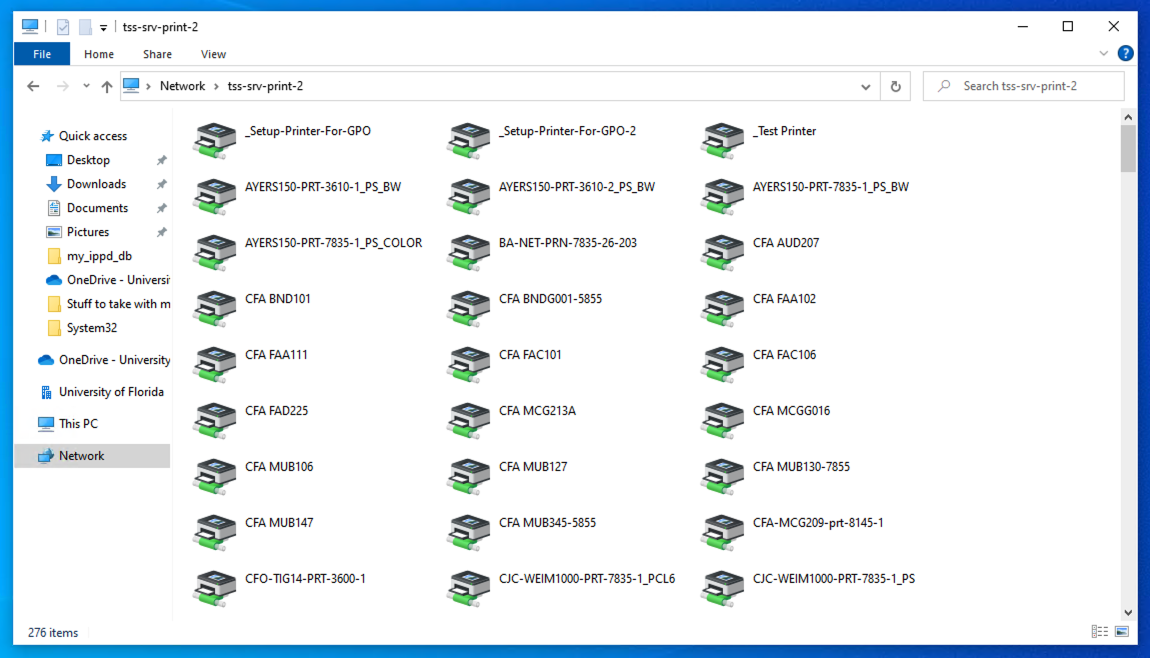Open the System32 folder in sidebar

click(x=92, y=328)
